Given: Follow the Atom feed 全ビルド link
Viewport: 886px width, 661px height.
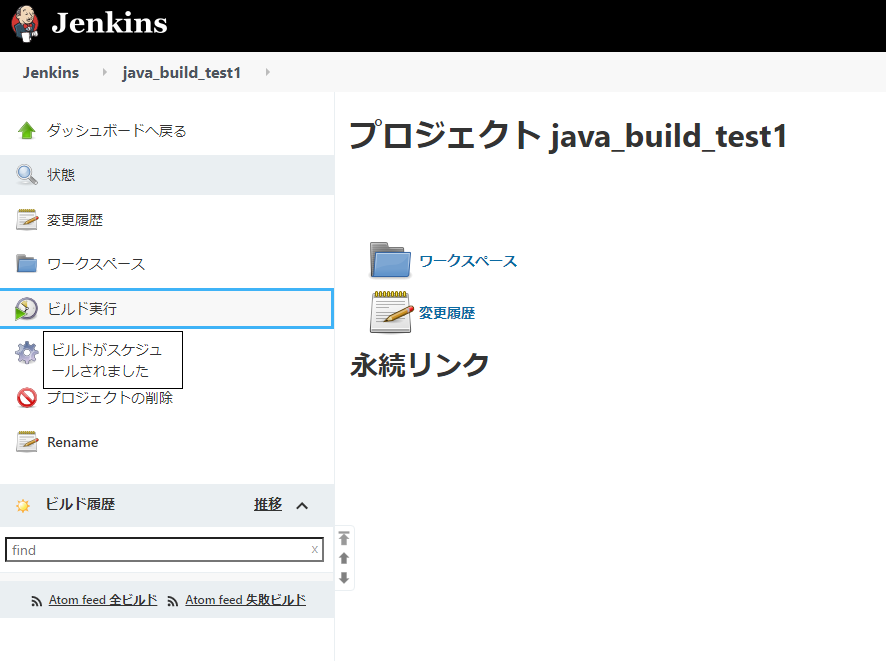Looking at the screenshot, I should click(x=102, y=598).
